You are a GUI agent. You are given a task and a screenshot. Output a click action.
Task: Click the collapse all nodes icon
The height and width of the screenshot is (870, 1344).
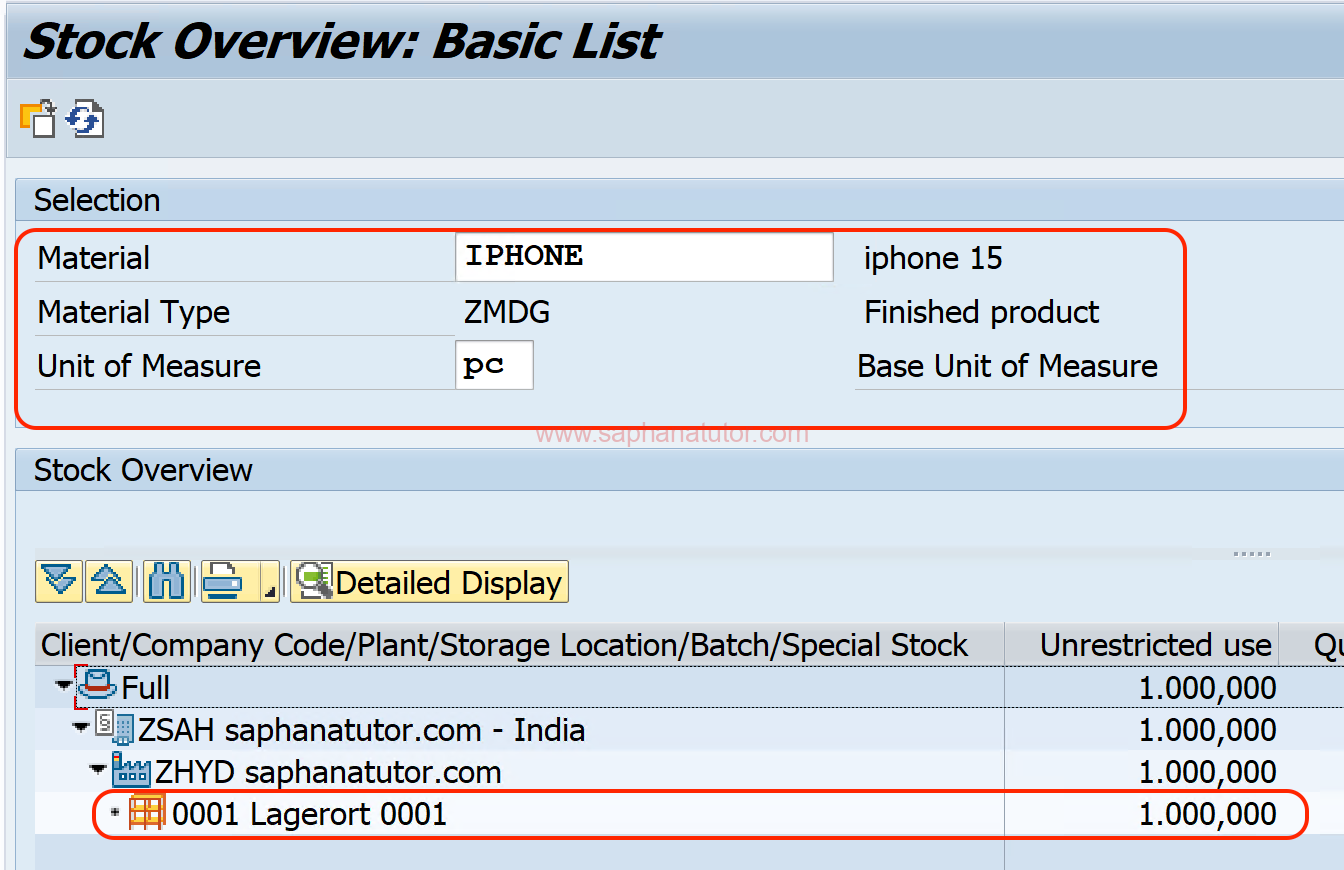click(108, 581)
